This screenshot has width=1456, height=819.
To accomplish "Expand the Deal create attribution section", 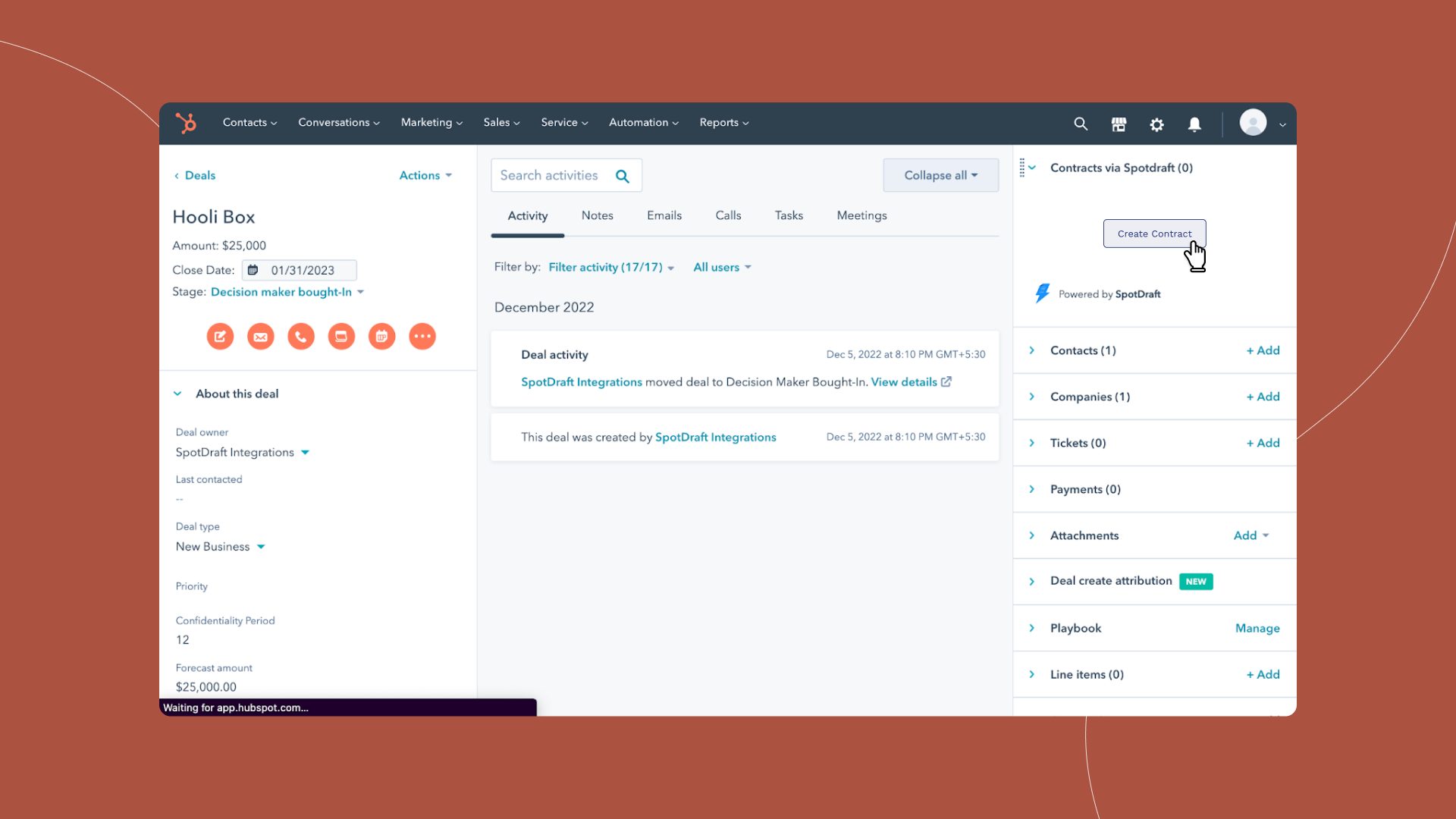I will point(1031,581).
